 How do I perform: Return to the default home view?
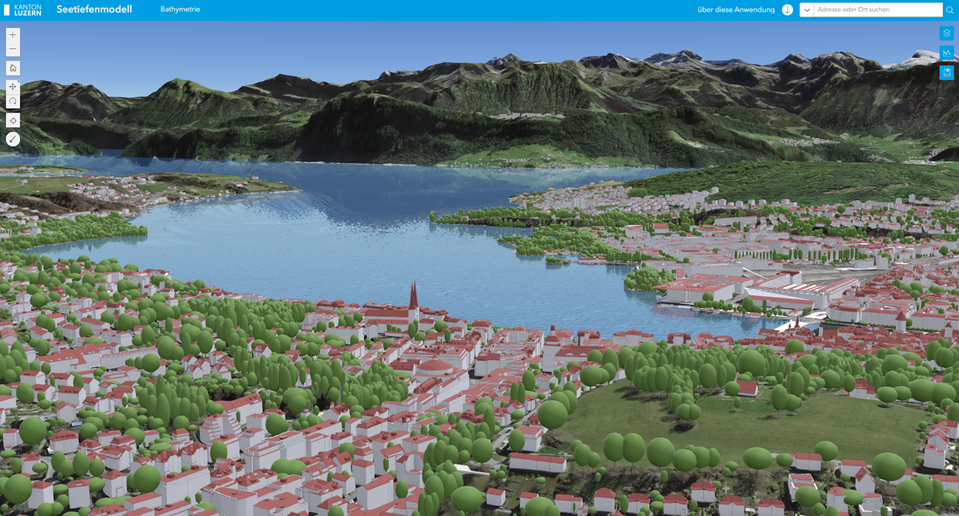12,68
